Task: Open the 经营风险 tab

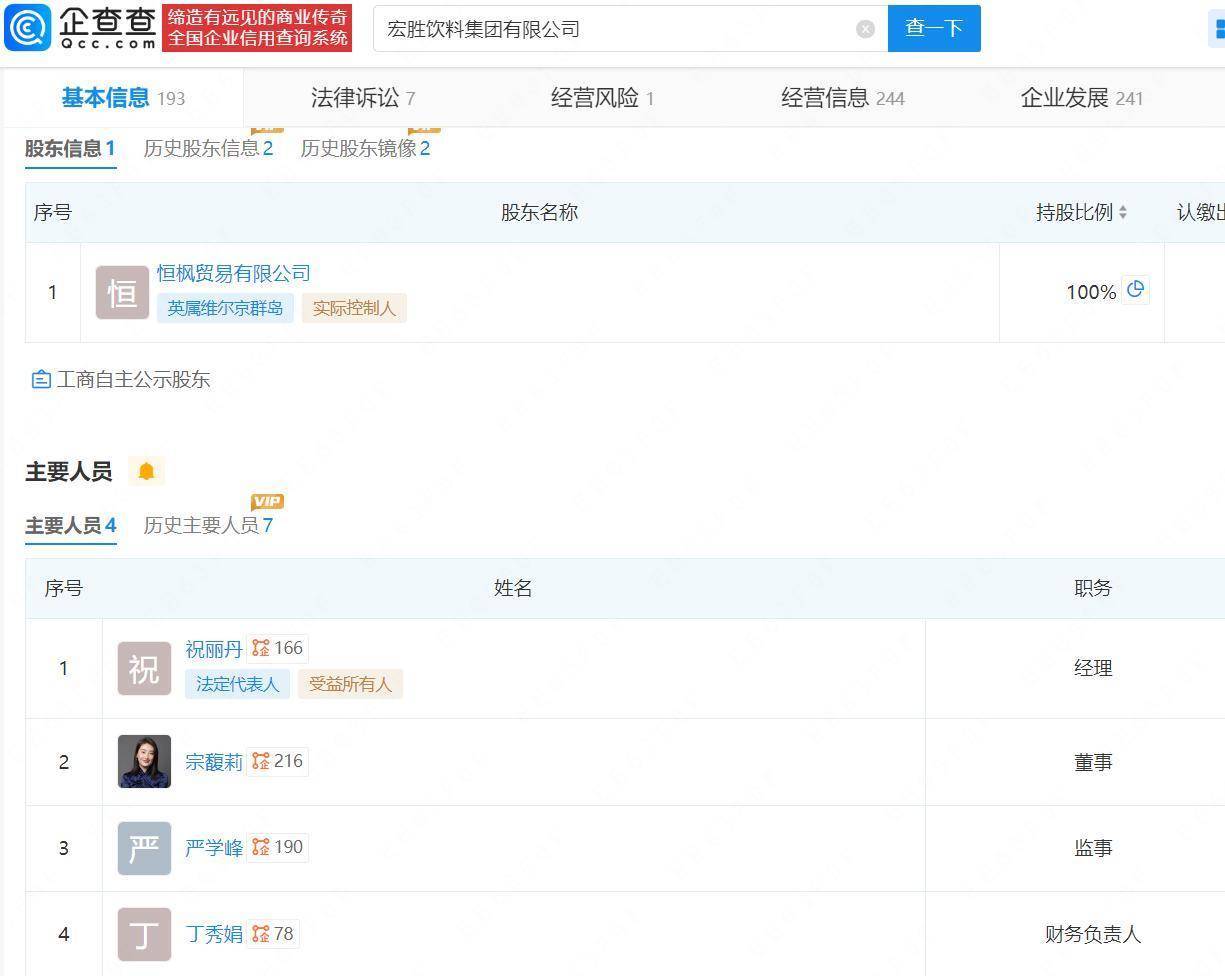Action: tap(601, 98)
